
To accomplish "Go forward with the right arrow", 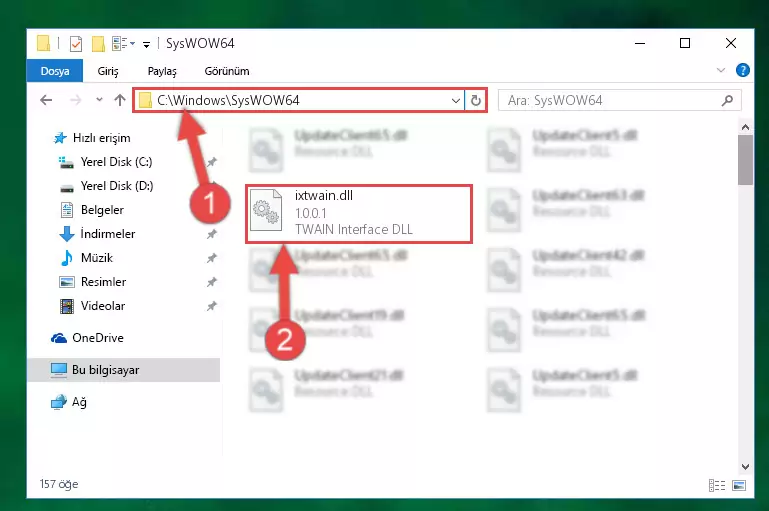I will click(76, 101).
